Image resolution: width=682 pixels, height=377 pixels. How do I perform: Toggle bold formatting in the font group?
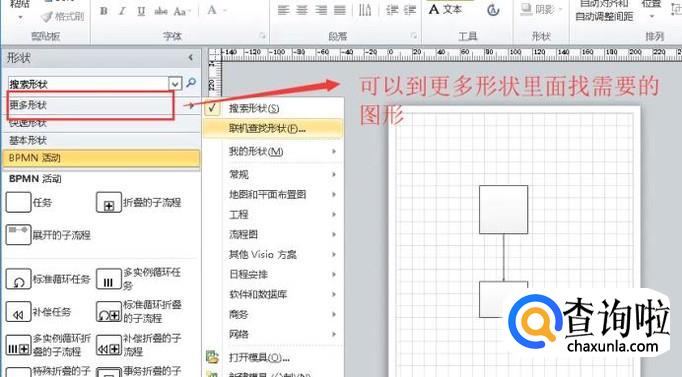104,11
